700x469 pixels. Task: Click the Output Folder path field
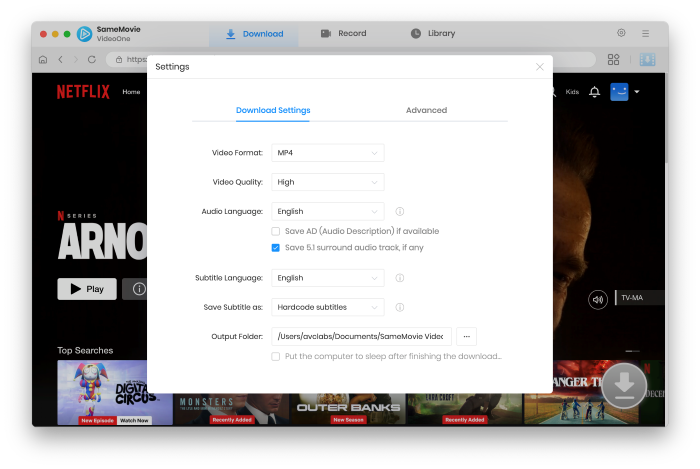click(361, 336)
